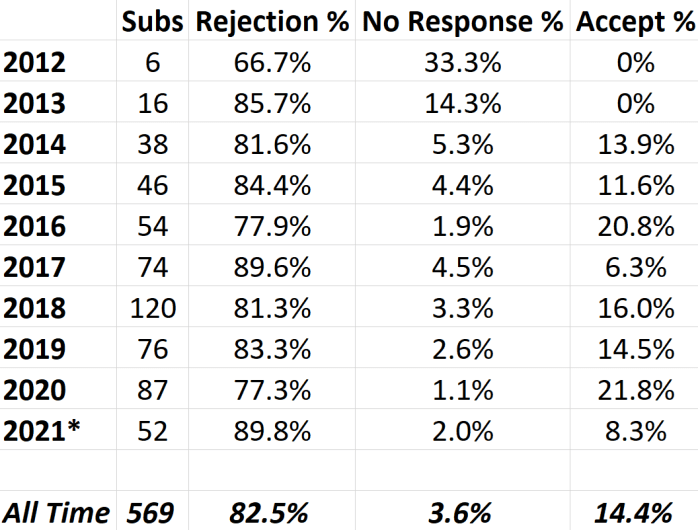Click the 2016 accept cell 20.8%
The image size is (698, 530).
point(635,226)
